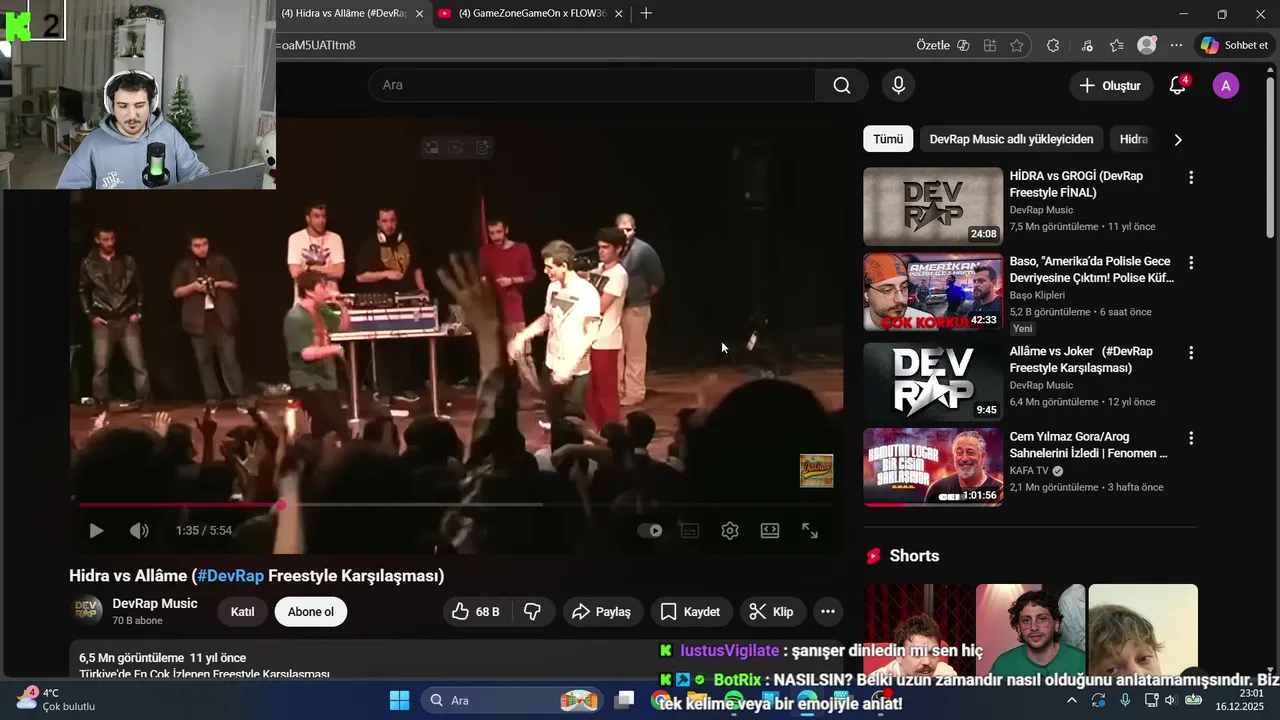Click the search magnifier button

(x=842, y=85)
